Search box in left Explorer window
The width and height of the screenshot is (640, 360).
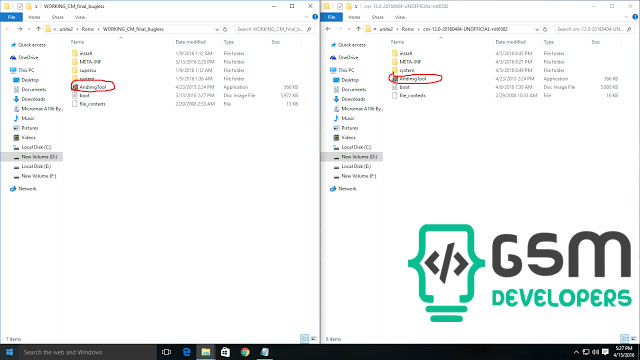274,29
